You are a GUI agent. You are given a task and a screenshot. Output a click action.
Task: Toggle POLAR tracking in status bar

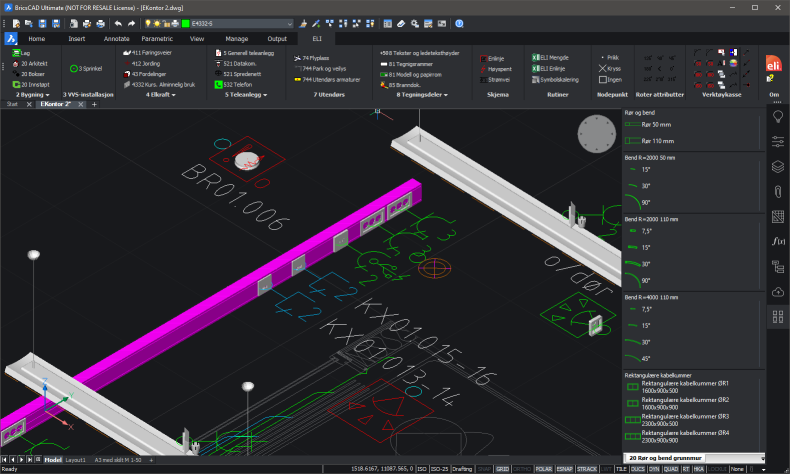[544, 468]
